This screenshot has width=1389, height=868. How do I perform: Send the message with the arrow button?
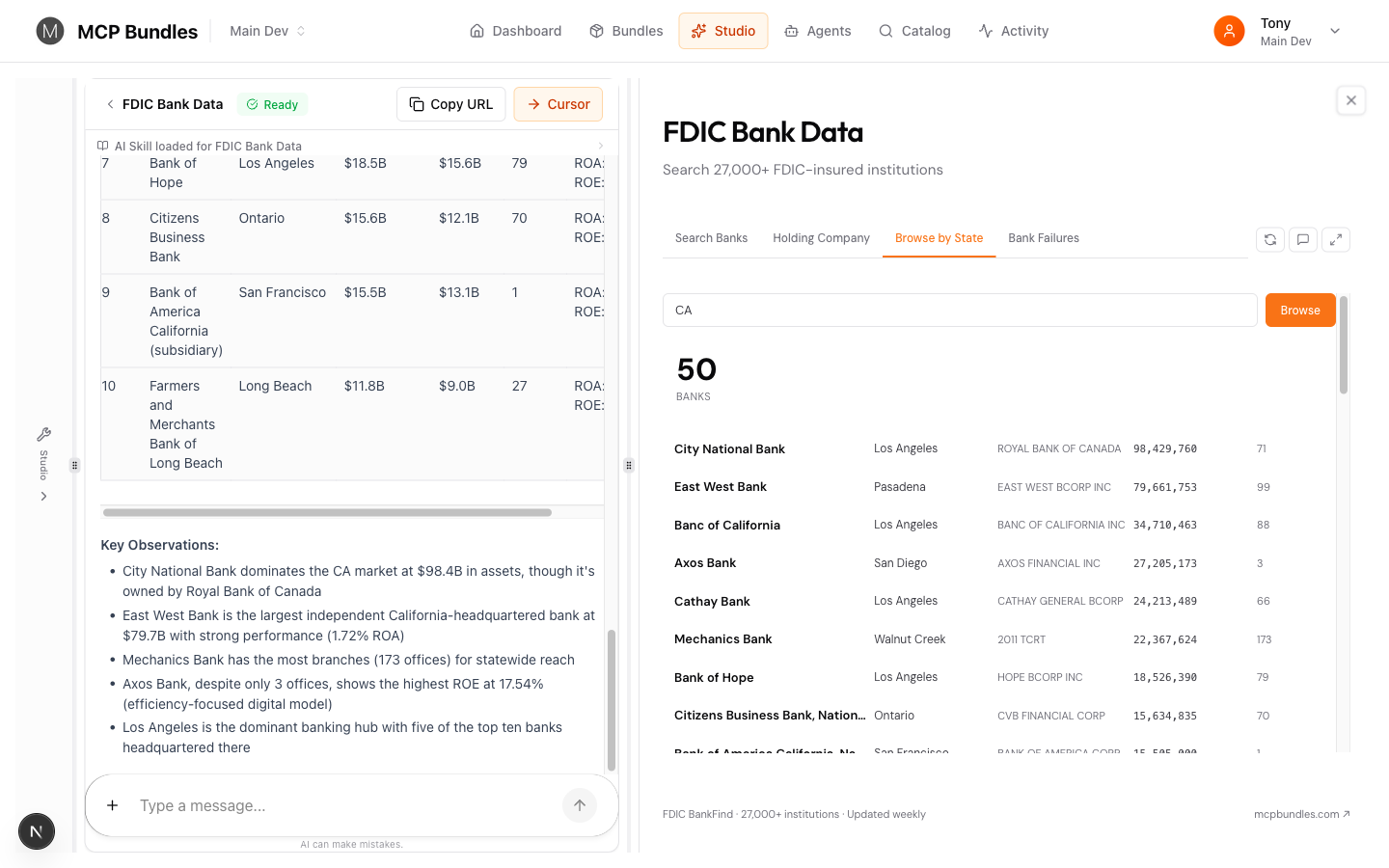tap(580, 805)
